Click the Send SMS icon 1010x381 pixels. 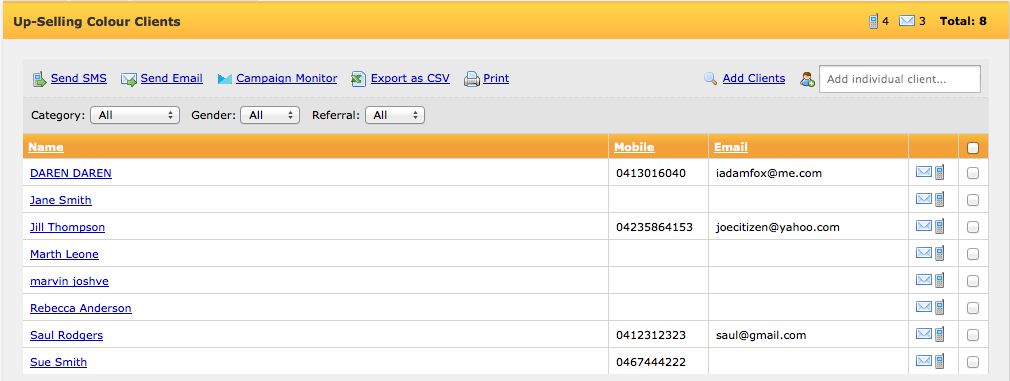(x=39, y=79)
